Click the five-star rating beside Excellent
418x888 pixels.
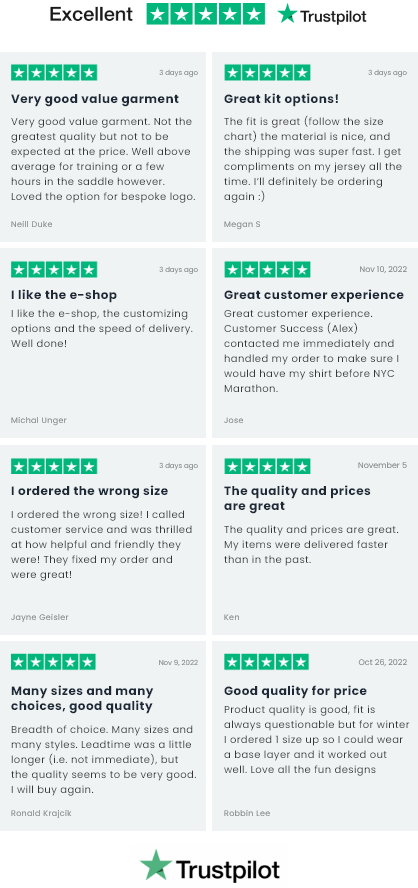tap(206, 14)
